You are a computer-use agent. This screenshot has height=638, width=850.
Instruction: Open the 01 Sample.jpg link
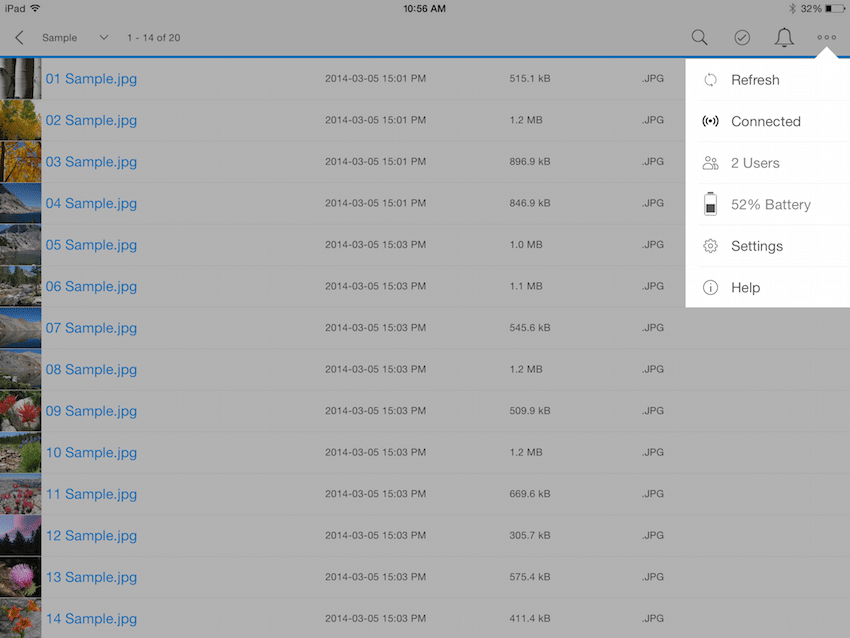pos(91,79)
